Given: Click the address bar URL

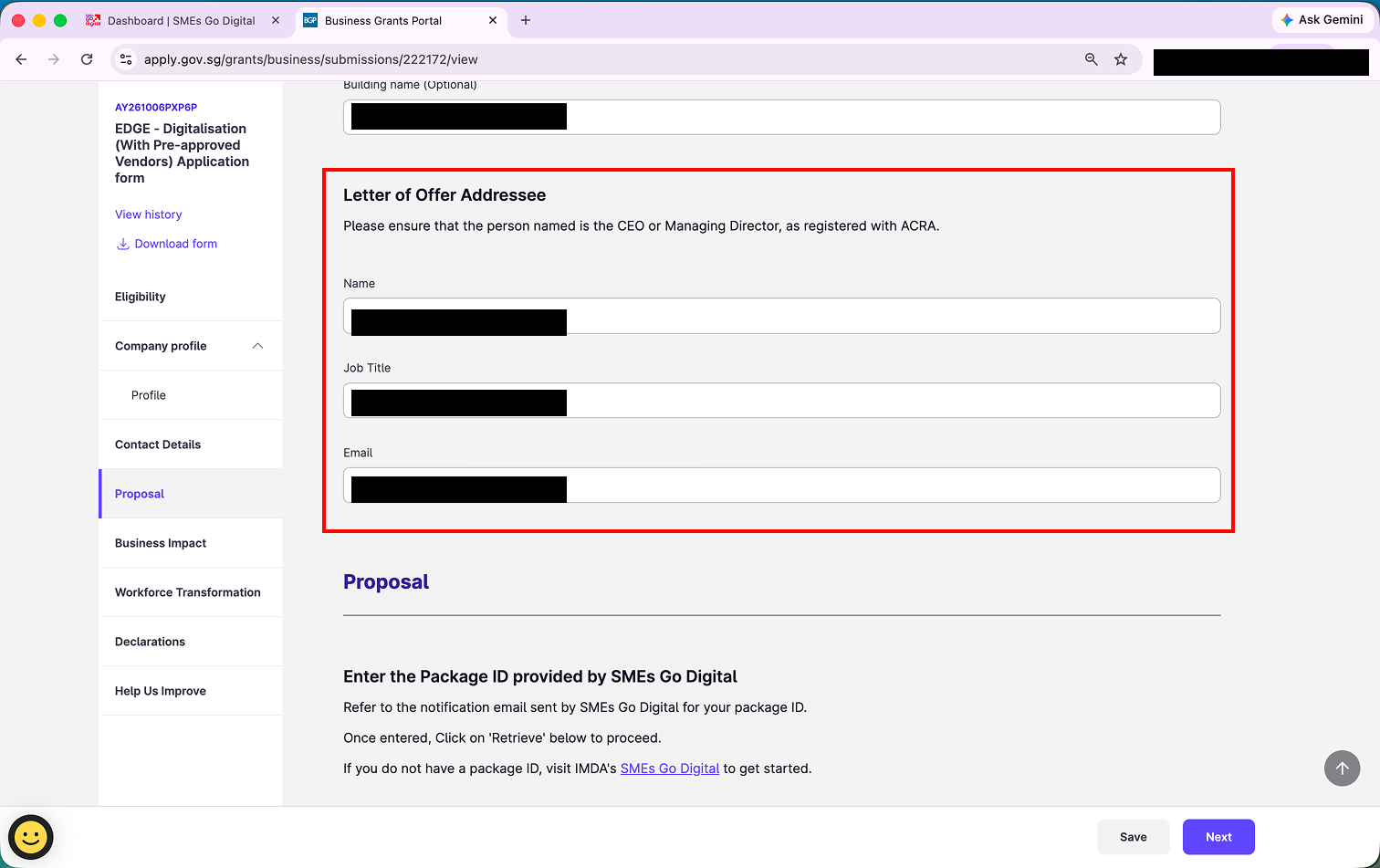Looking at the screenshot, I should point(311,59).
